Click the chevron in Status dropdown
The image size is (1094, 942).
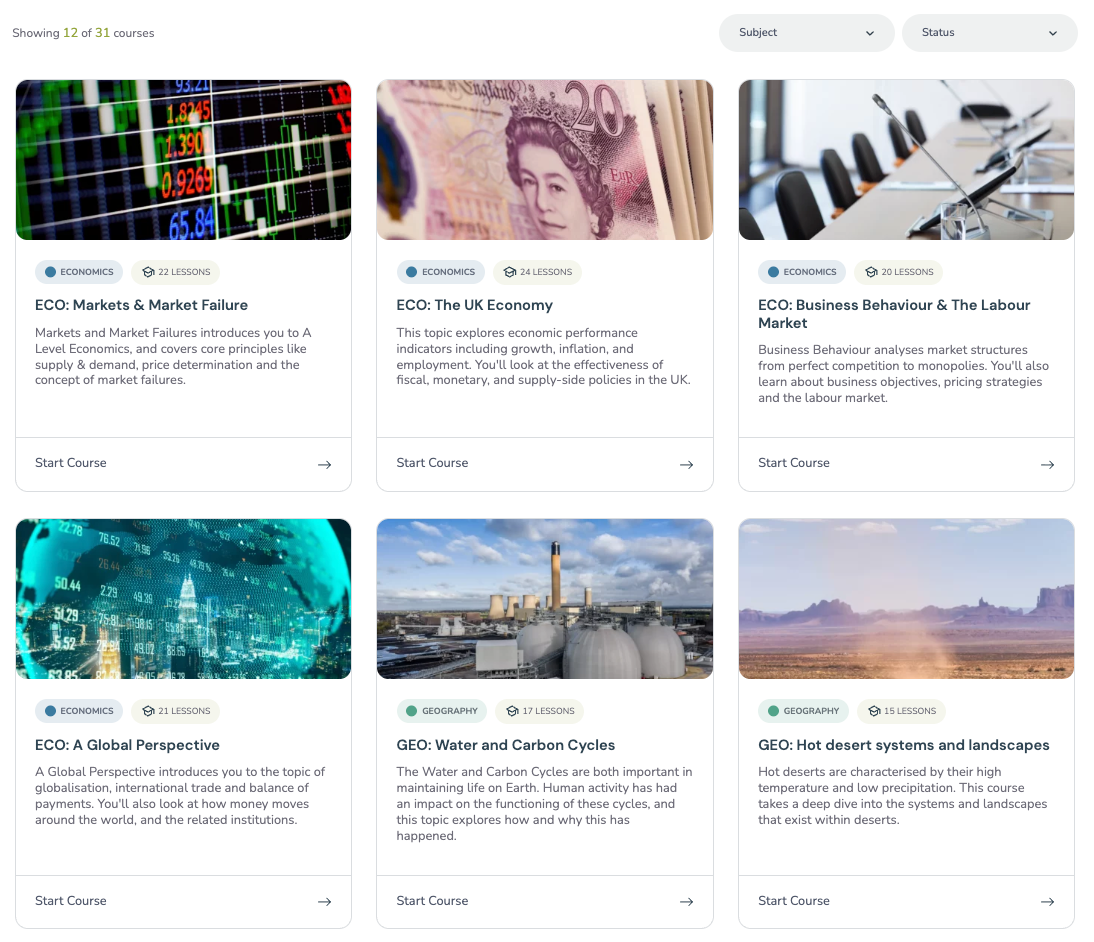[1053, 33]
